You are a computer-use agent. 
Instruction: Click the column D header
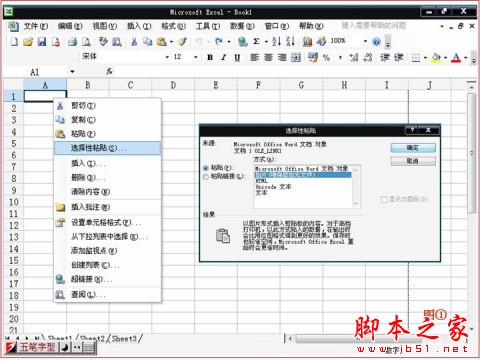173,85
